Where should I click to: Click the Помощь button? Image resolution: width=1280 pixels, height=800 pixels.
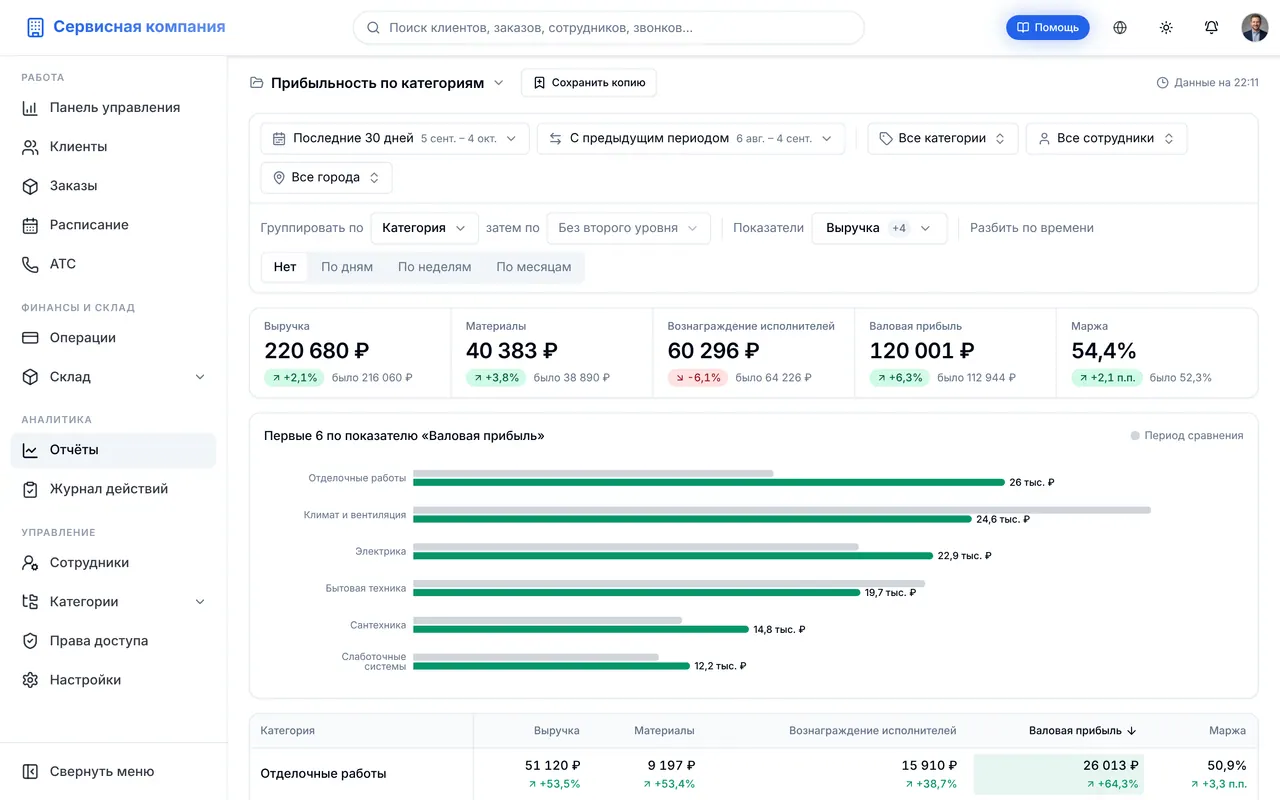point(1048,28)
